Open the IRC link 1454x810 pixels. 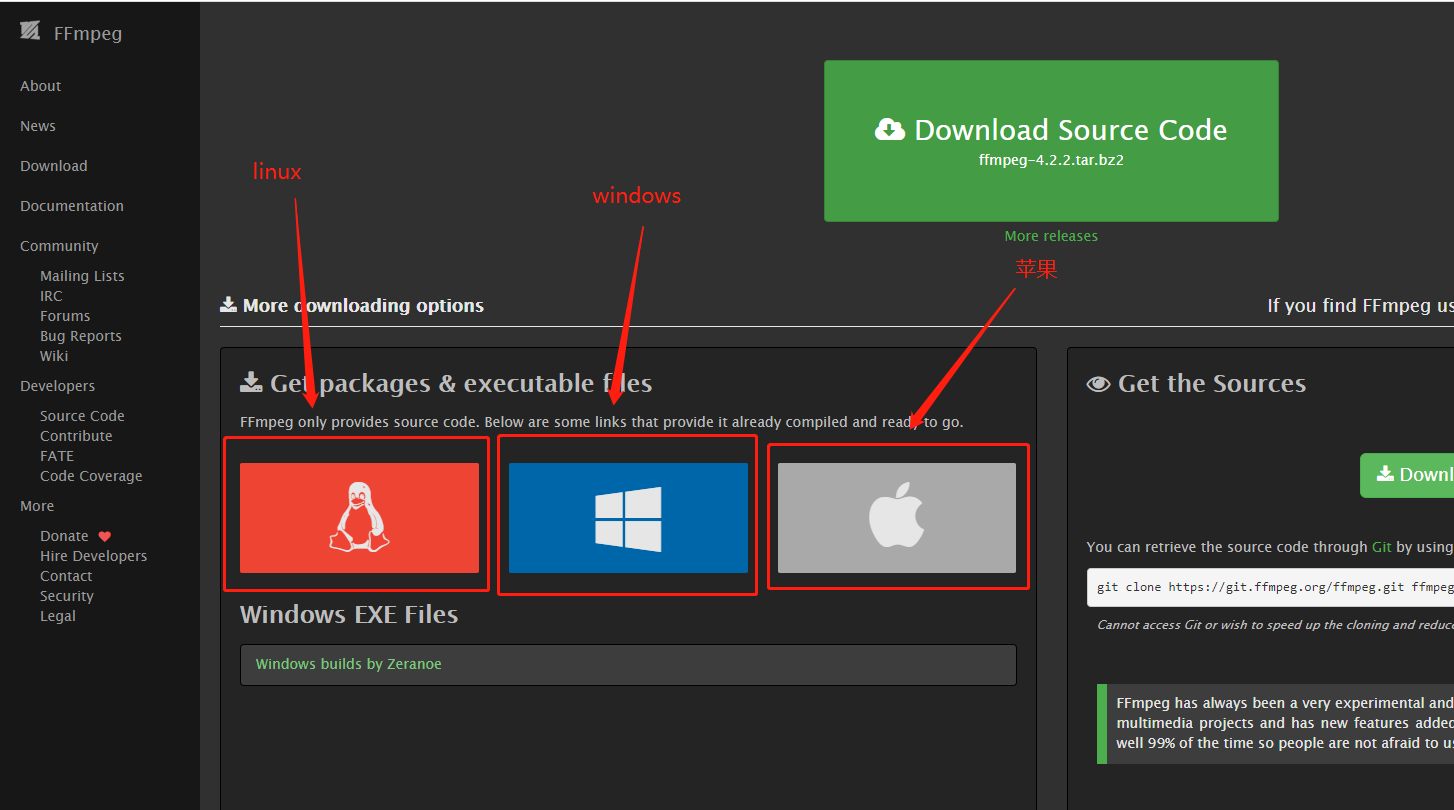click(51, 296)
